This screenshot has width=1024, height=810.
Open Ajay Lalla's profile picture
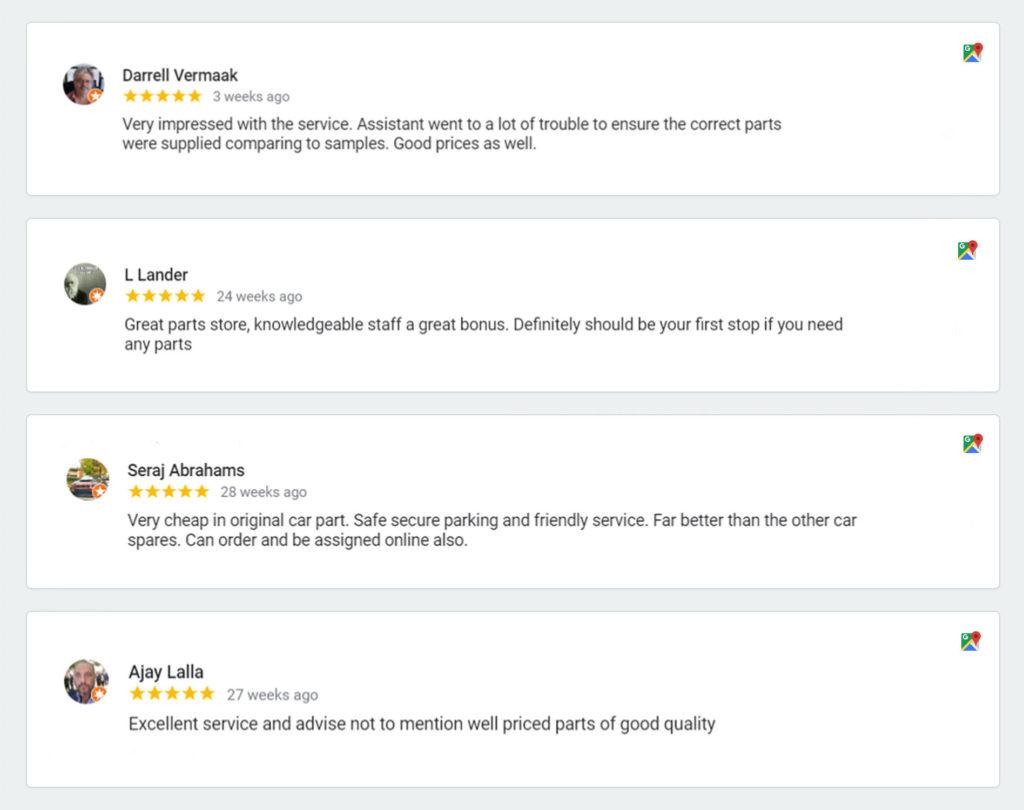pyautogui.click(x=86, y=681)
